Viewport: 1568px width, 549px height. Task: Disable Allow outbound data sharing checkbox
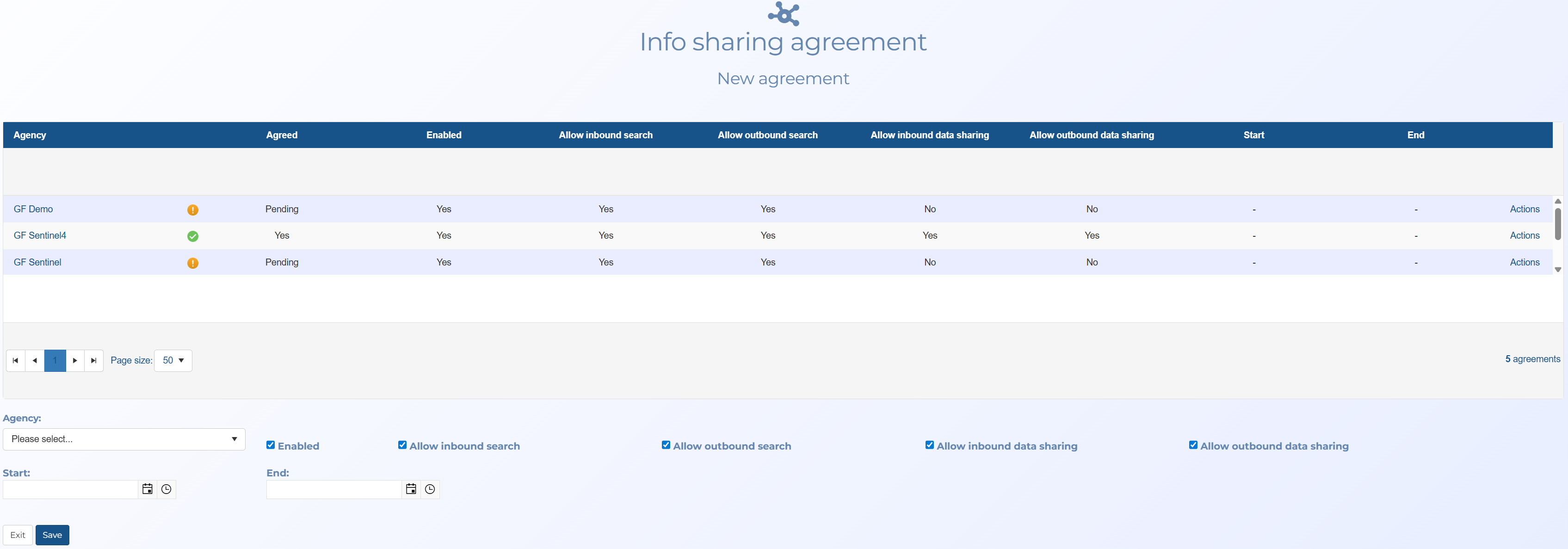[1193, 445]
